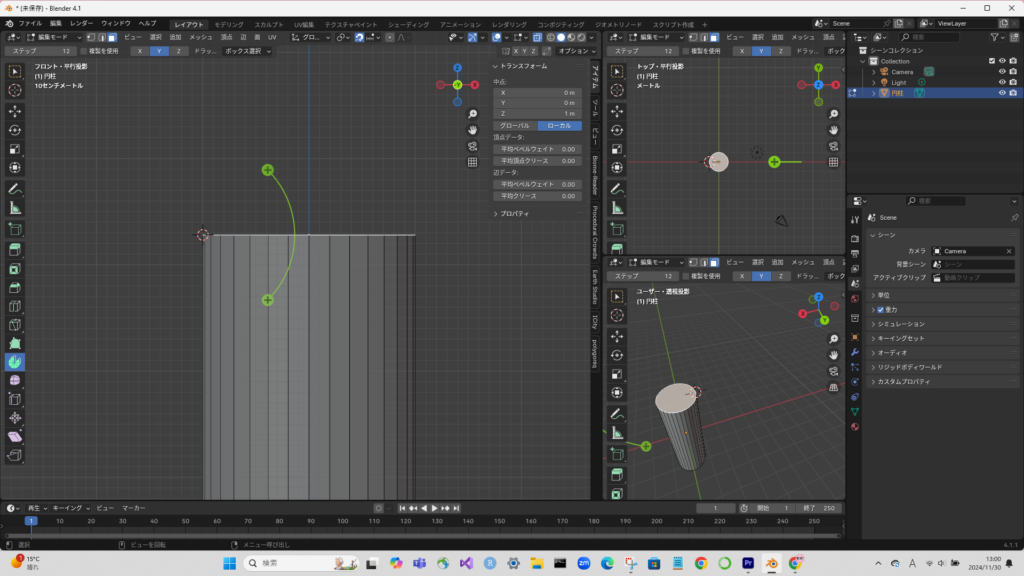Select the Annotate tool in front viewport

coord(15,188)
